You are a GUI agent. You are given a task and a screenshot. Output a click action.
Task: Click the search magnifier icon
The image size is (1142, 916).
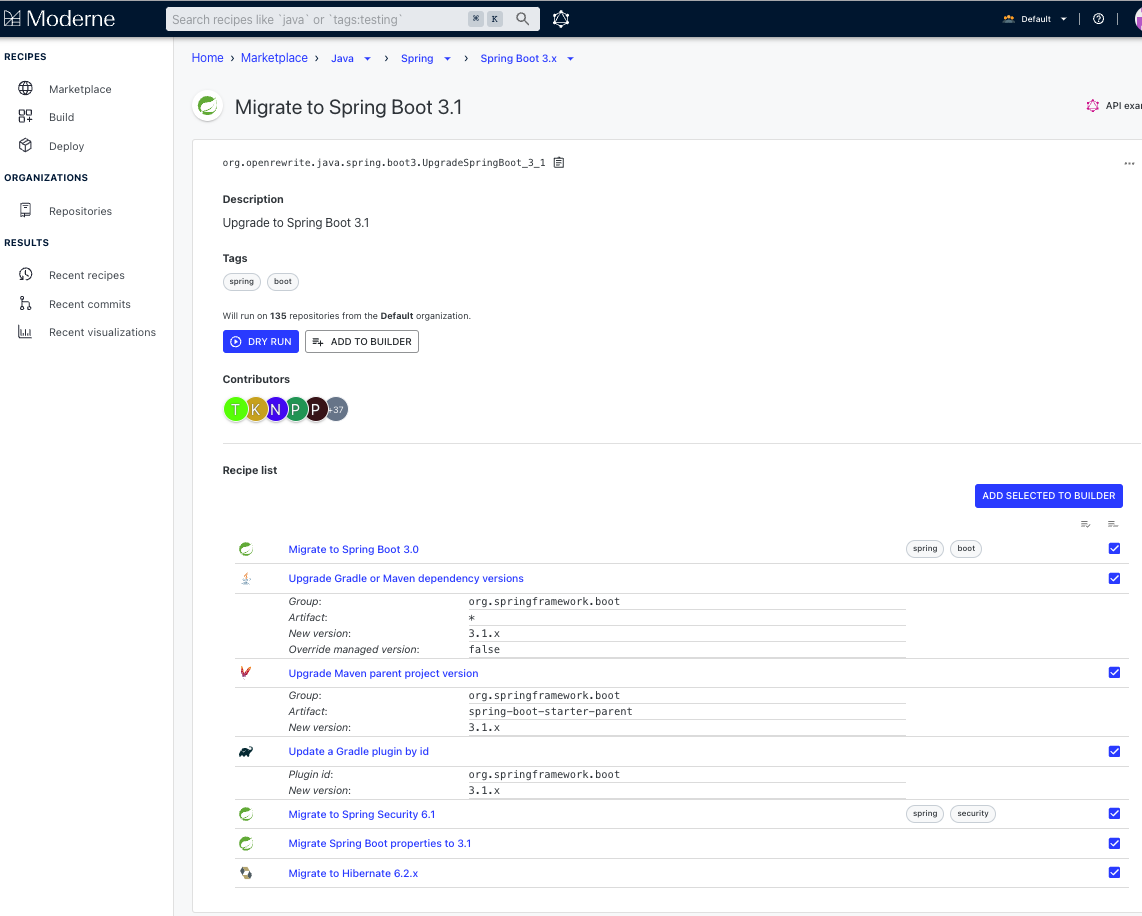pyautogui.click(x=522, y=19)
